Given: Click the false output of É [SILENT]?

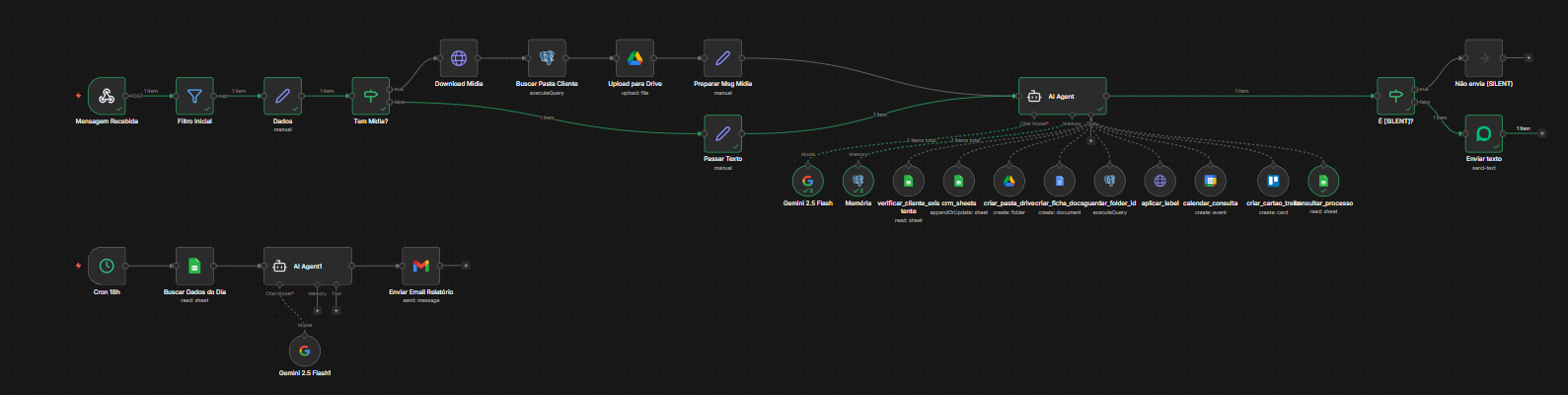Looking at the screenshot, I should [1416, 102].
